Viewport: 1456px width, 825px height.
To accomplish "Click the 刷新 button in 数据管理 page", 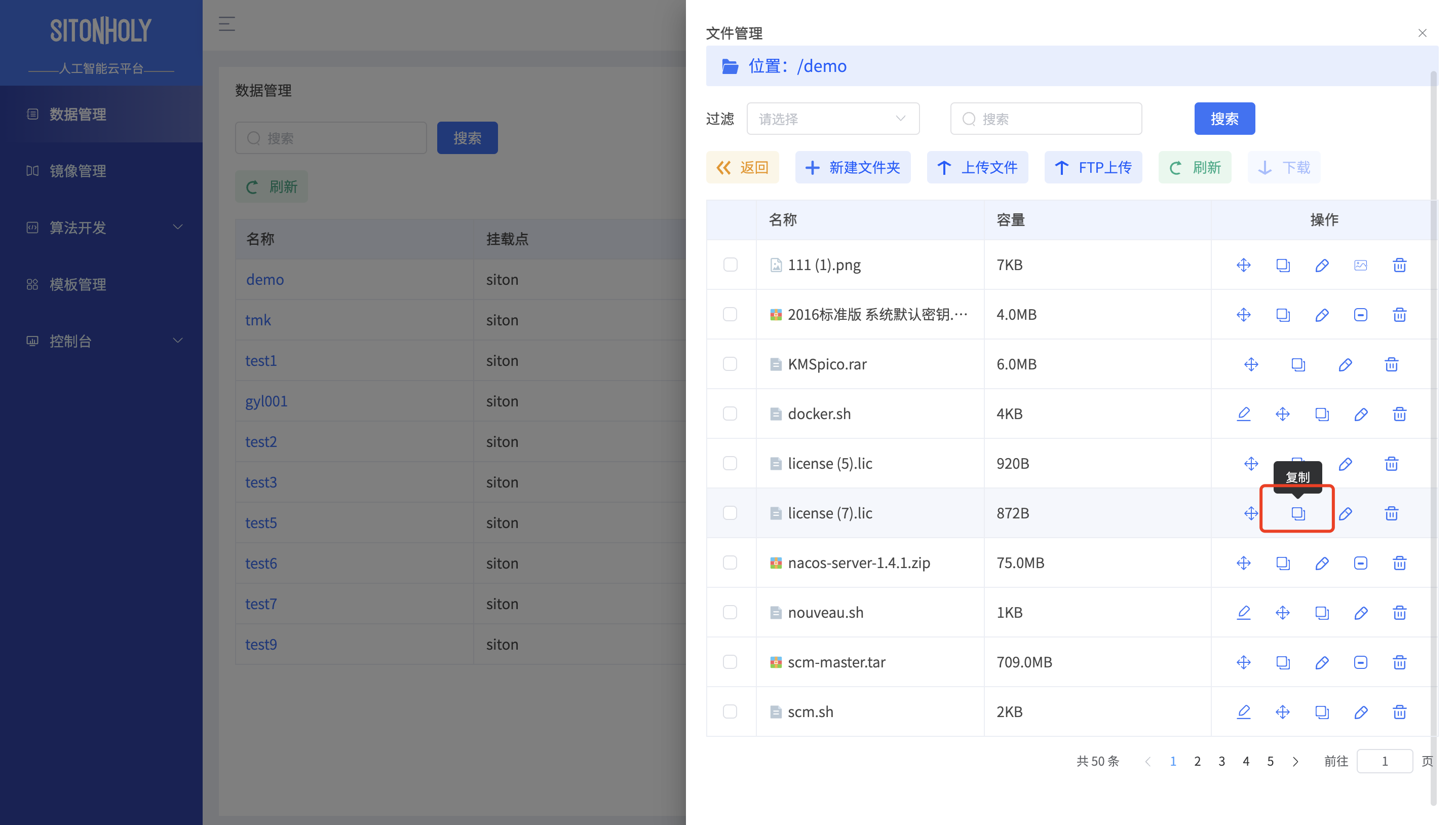I will [271, 187].
